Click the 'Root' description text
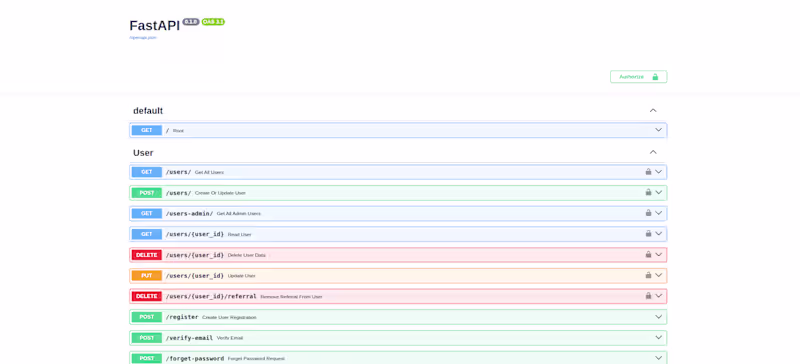Viewport: 800px width, 364px height. [178, 131]
